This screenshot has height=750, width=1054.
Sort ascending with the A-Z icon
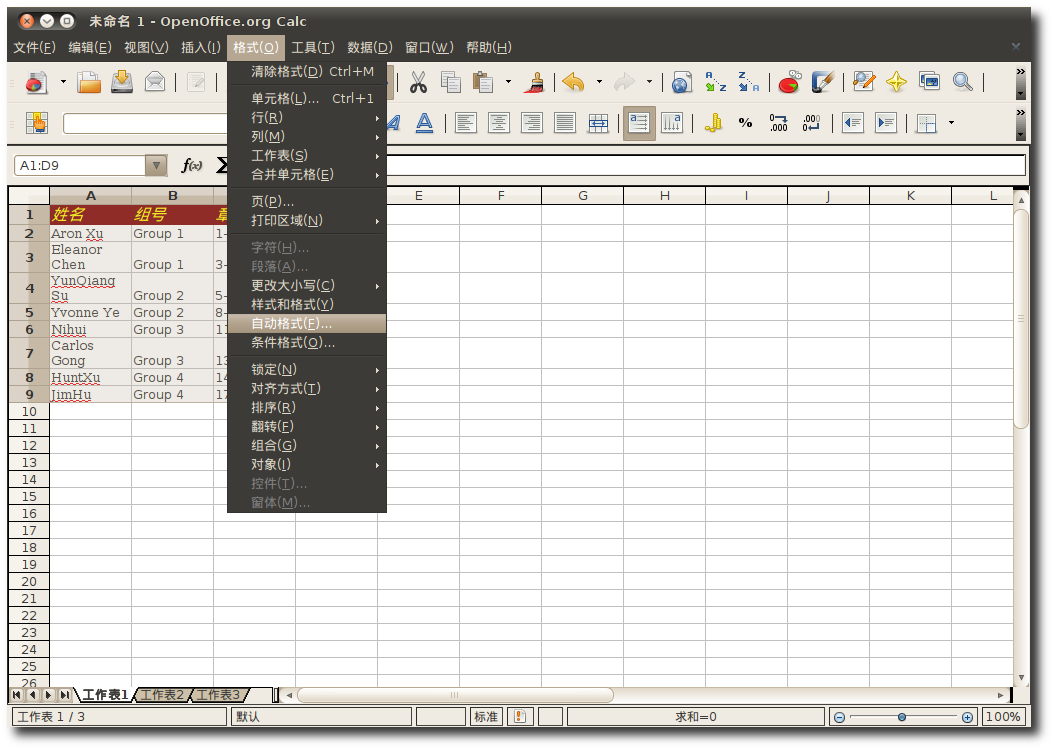715,83
